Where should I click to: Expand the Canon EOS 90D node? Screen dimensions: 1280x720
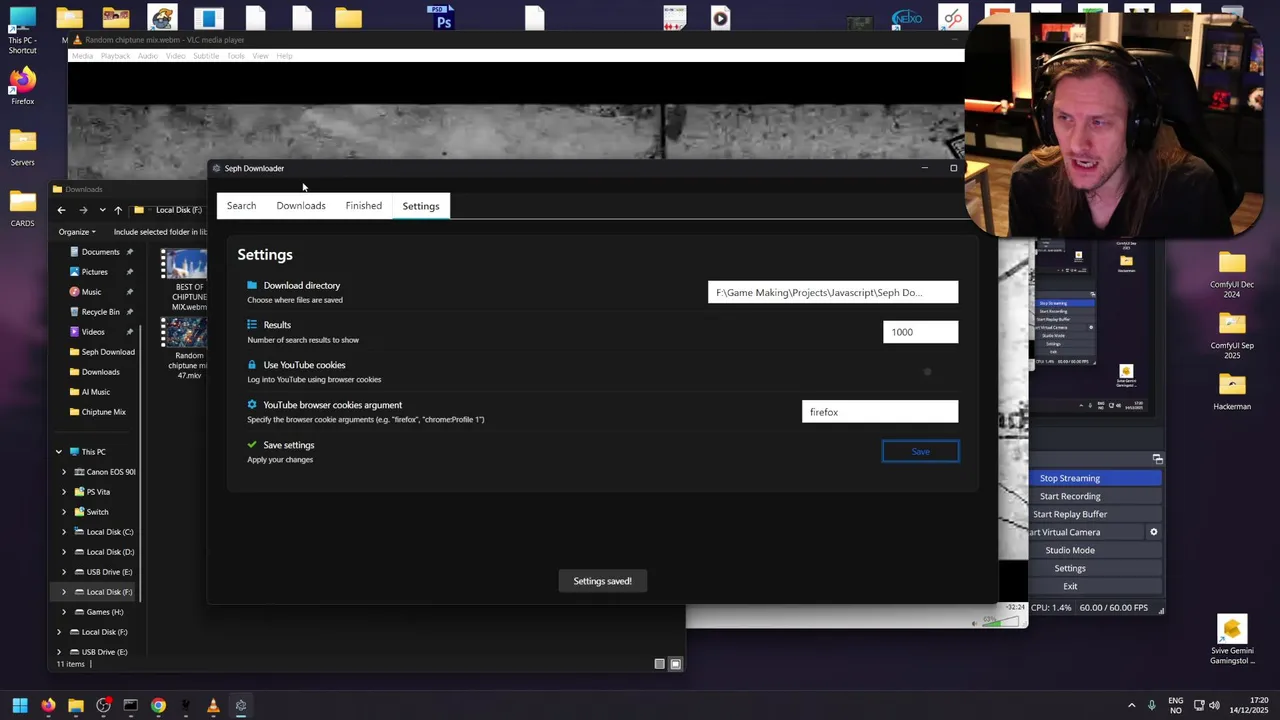coord(64,472)
